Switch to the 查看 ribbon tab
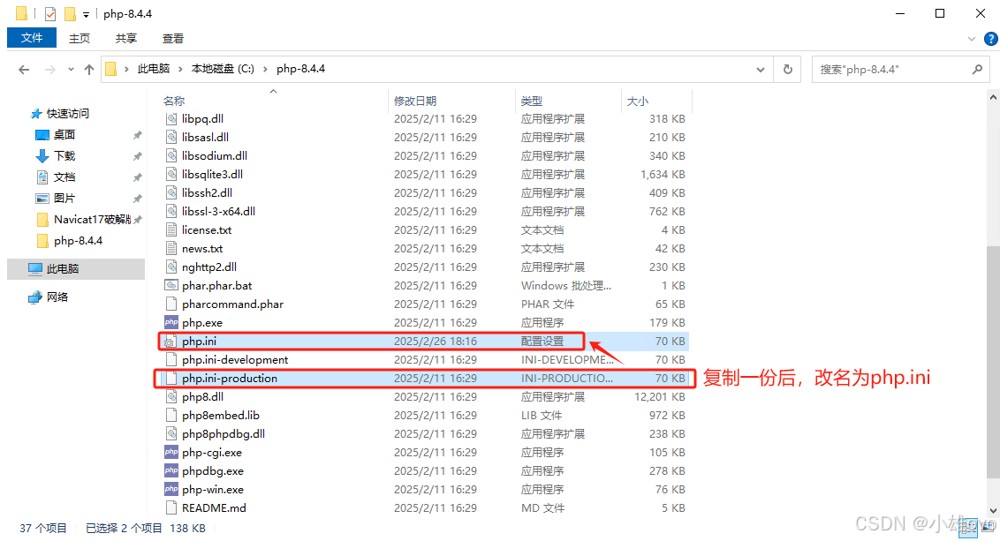 173,38
